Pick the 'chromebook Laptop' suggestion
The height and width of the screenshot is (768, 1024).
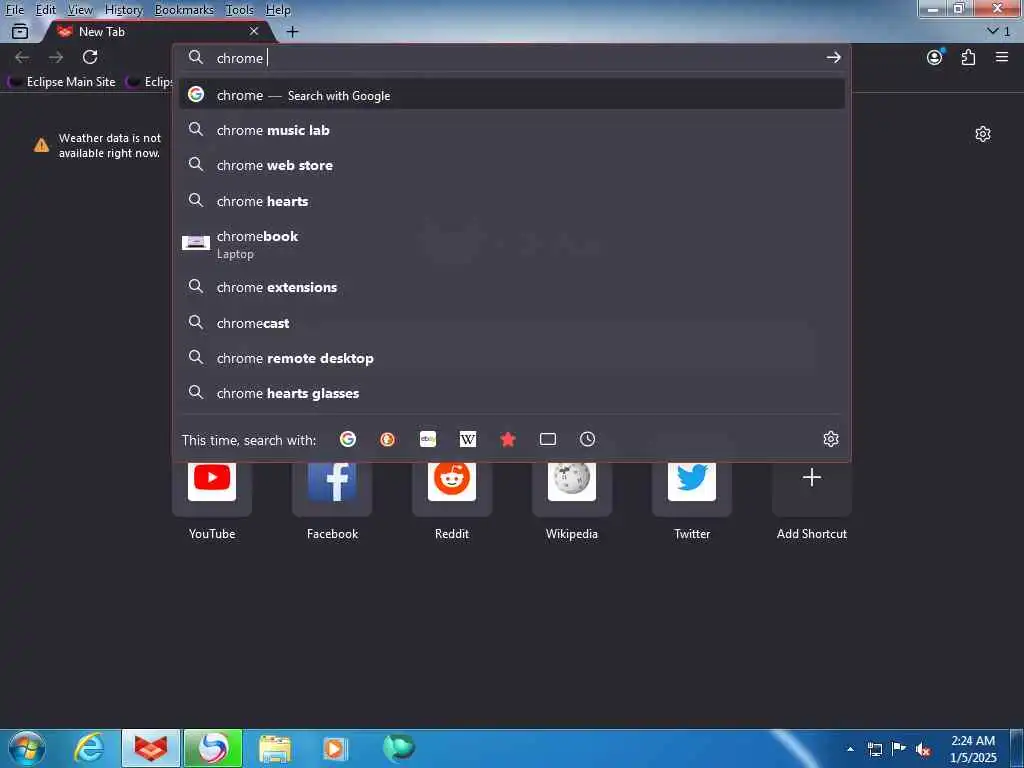511,244
